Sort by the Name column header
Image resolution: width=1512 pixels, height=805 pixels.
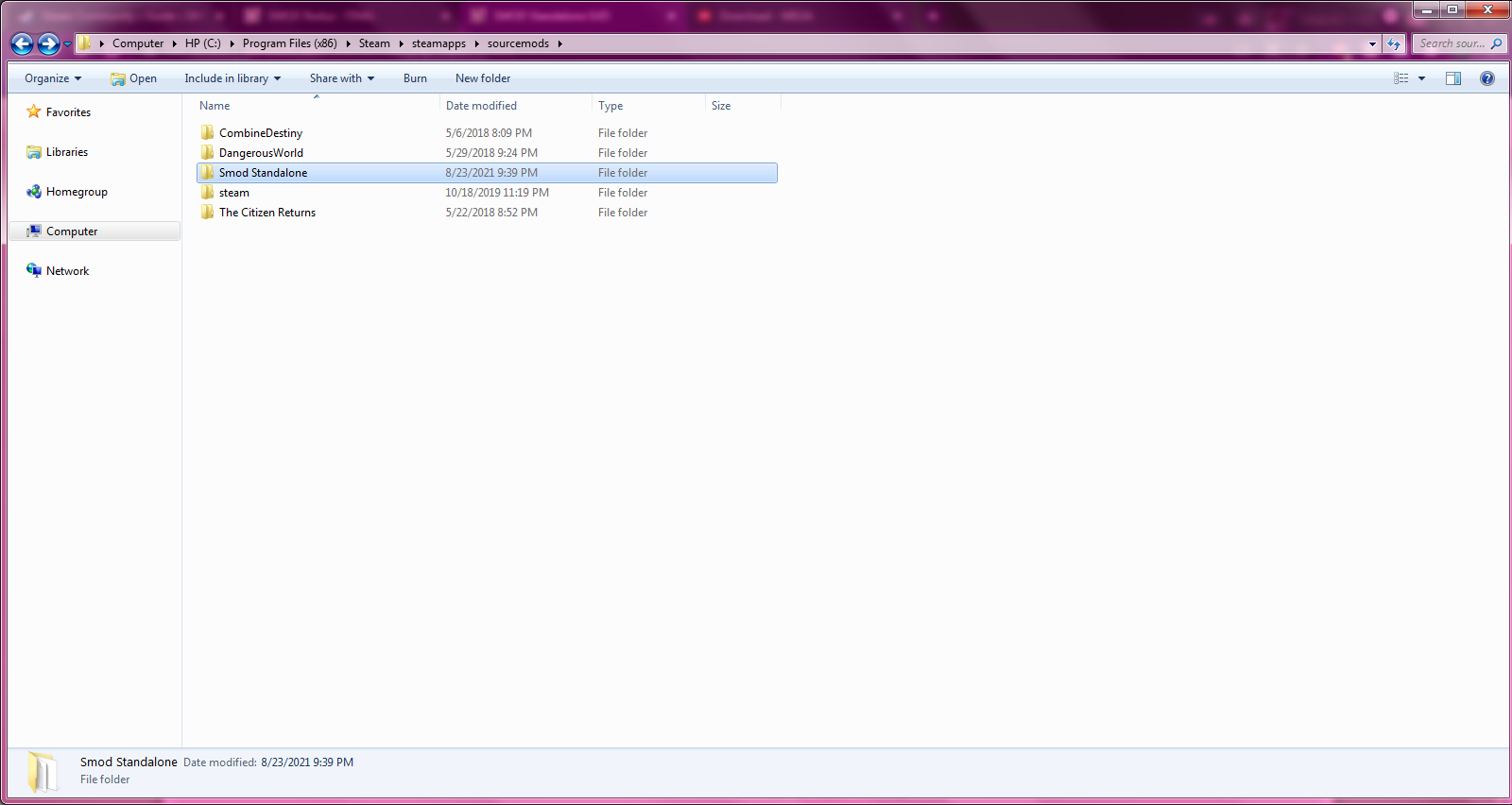pos(316,106)
